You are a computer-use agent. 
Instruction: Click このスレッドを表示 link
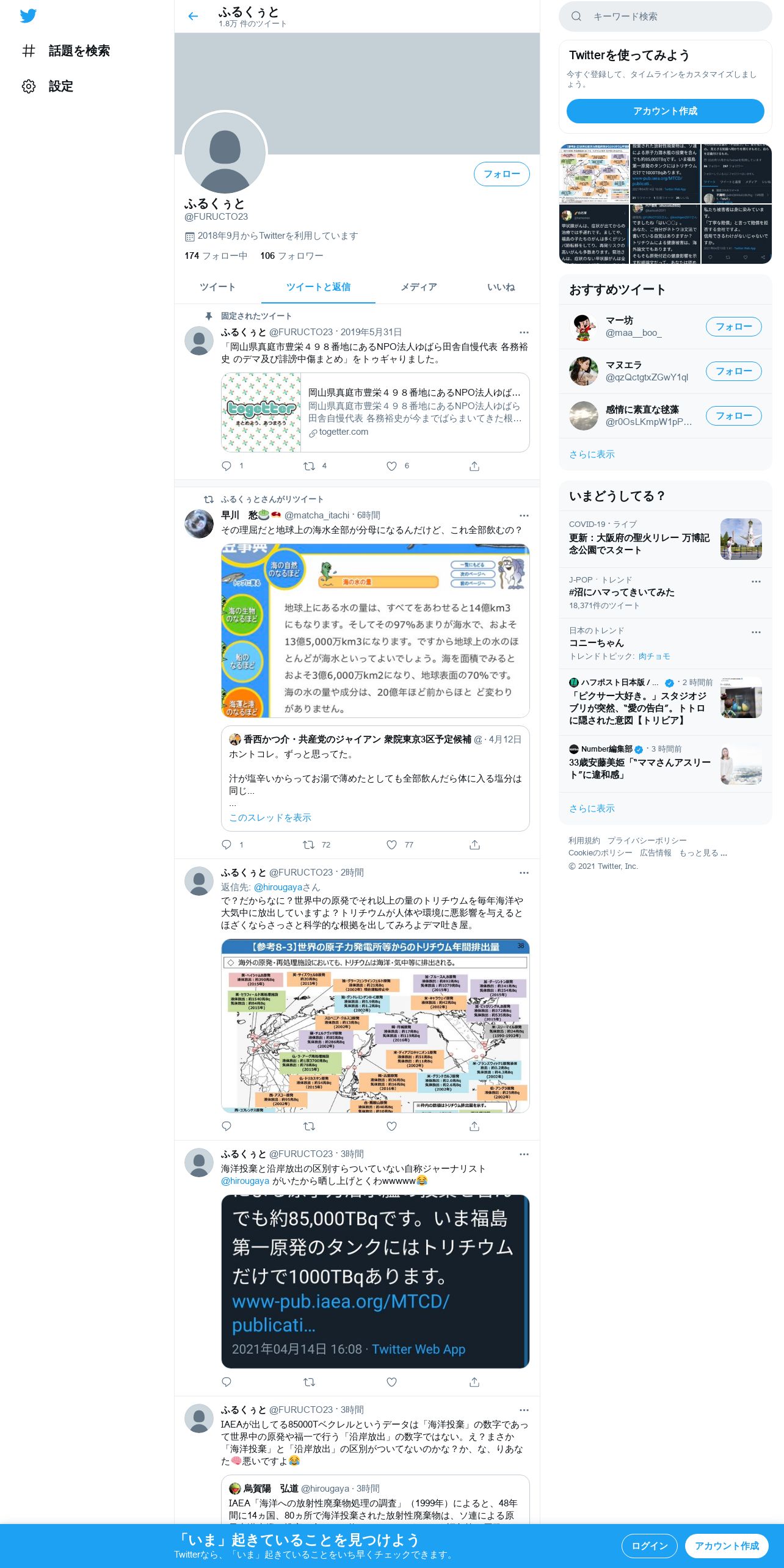point(270,818)
